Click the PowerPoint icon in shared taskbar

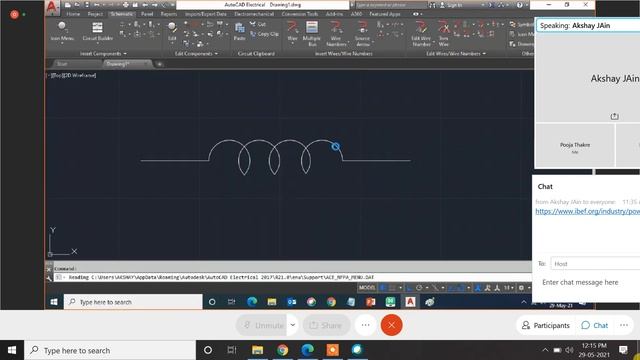click(371, 302)
